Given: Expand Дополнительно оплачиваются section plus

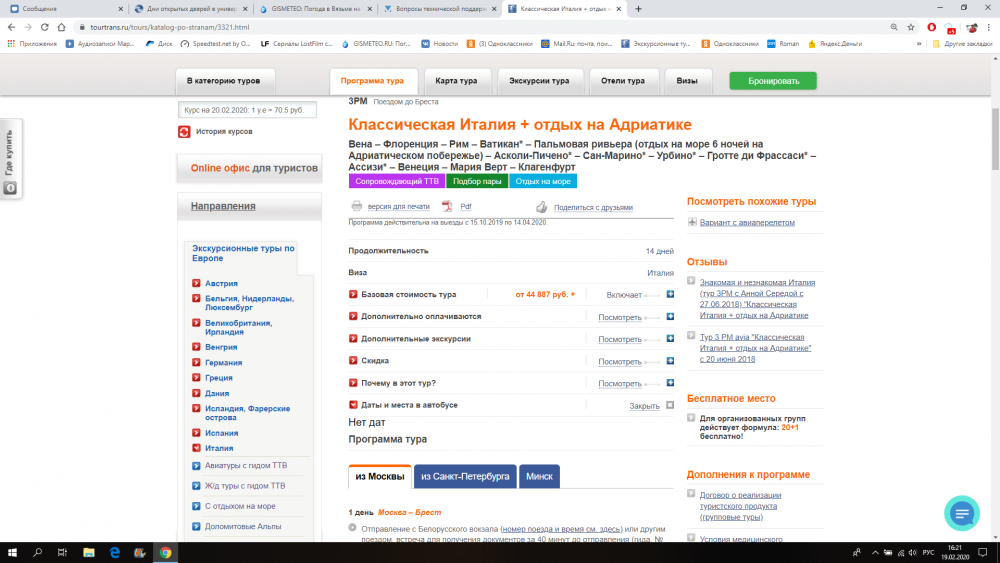Looking at the screenshot, I should (670, 316).
